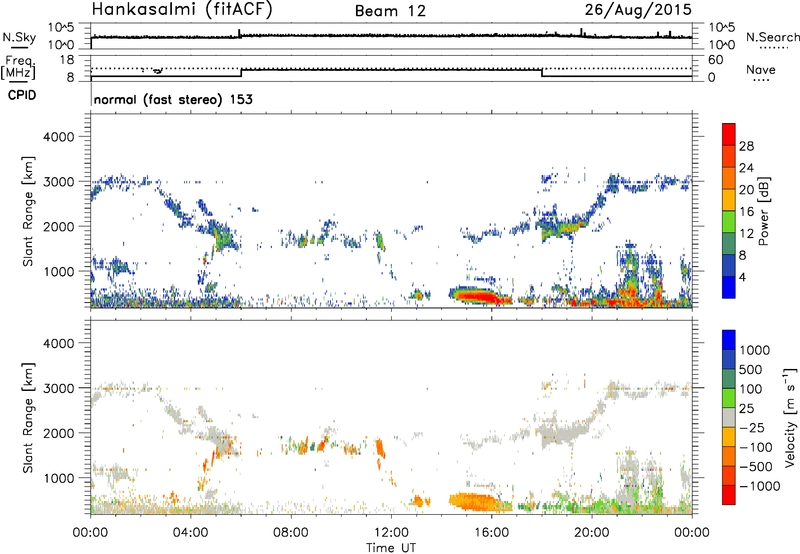Image resolution: width=800 pixels, height=554 pixels.
Task: Click the "500" velocity color bar label
Action: coord(751,369)
